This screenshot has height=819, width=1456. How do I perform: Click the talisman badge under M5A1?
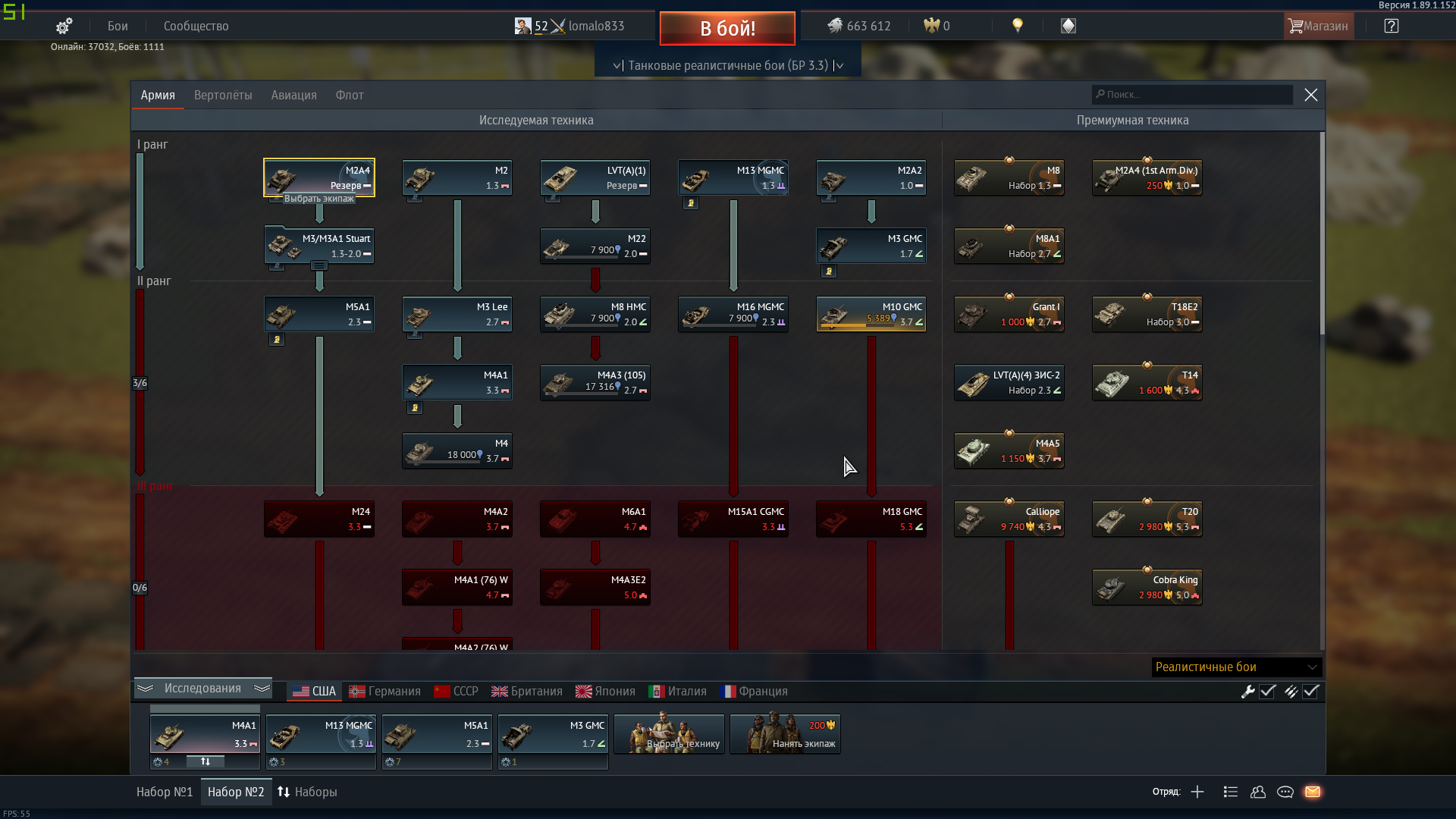tap(277, 340)
